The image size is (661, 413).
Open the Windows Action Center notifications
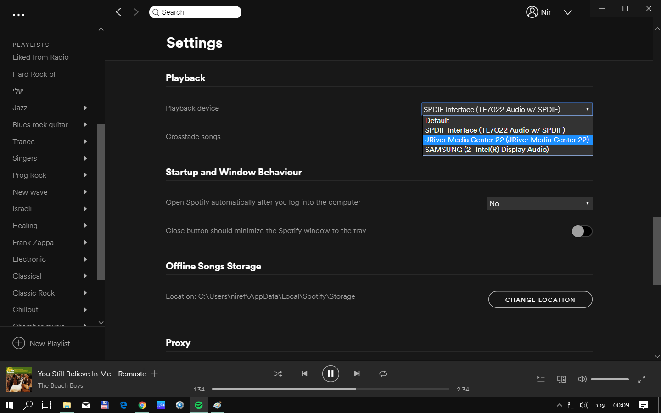(643, 405)
